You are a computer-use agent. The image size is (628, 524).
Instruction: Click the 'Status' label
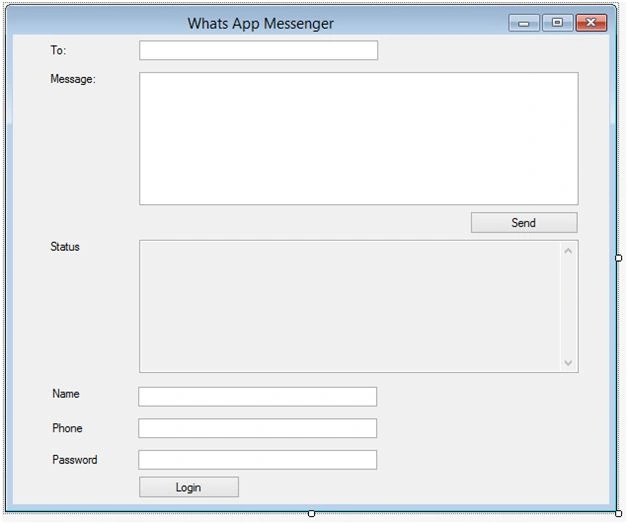click(x=65, y=246)
